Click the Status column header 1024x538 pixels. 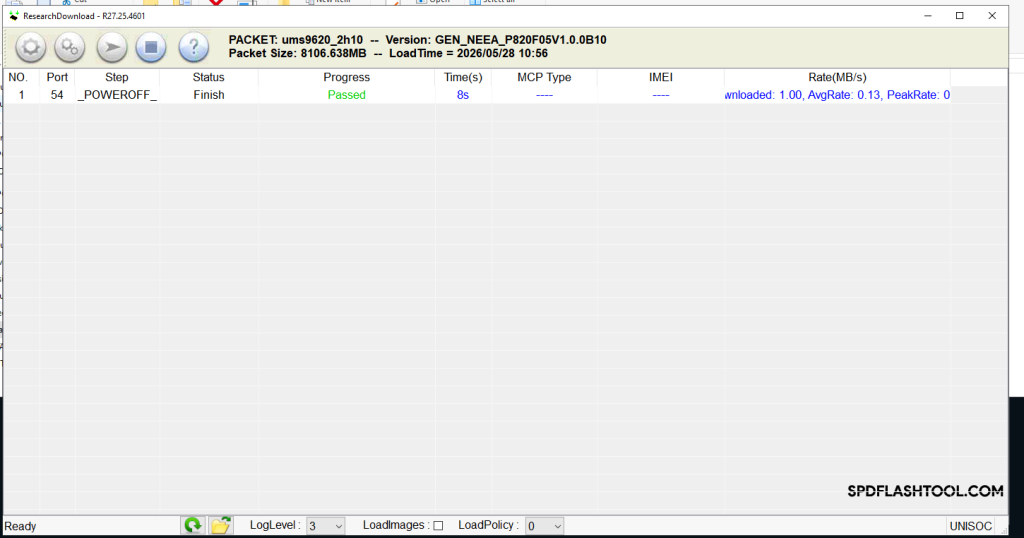click(208, 77)
